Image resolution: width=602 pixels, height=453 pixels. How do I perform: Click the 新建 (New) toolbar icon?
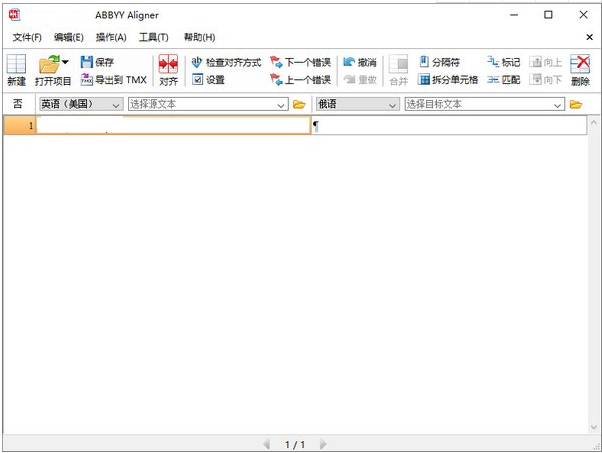16,64
